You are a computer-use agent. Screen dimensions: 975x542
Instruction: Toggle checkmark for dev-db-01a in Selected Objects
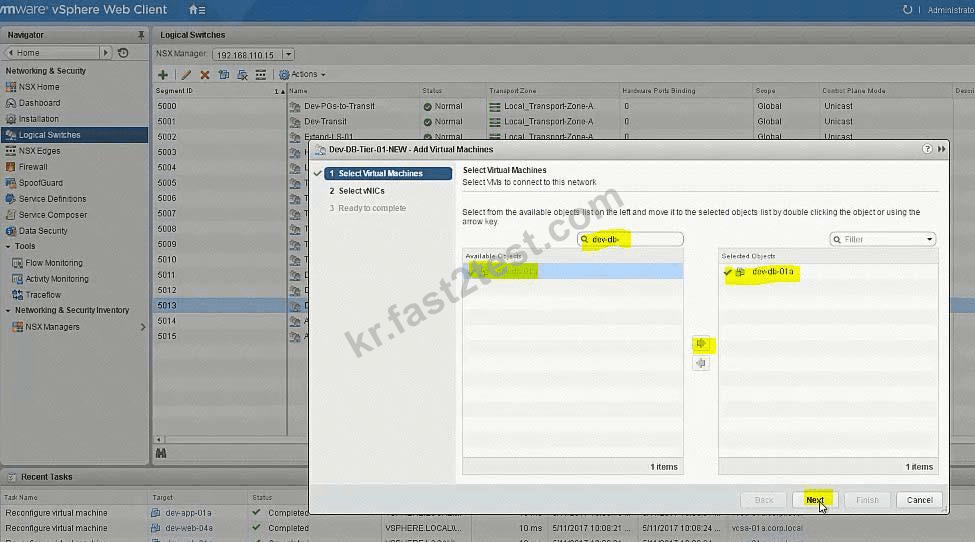(728, 272)
